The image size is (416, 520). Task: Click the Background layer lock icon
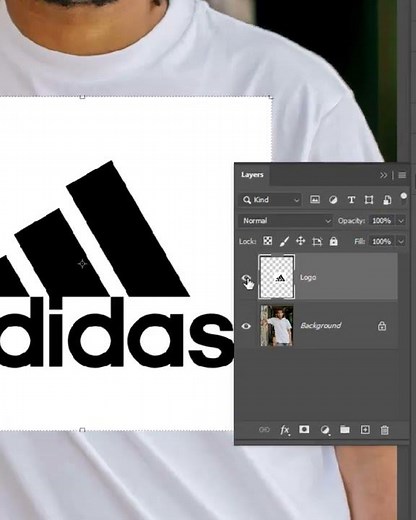click(382, 326)
